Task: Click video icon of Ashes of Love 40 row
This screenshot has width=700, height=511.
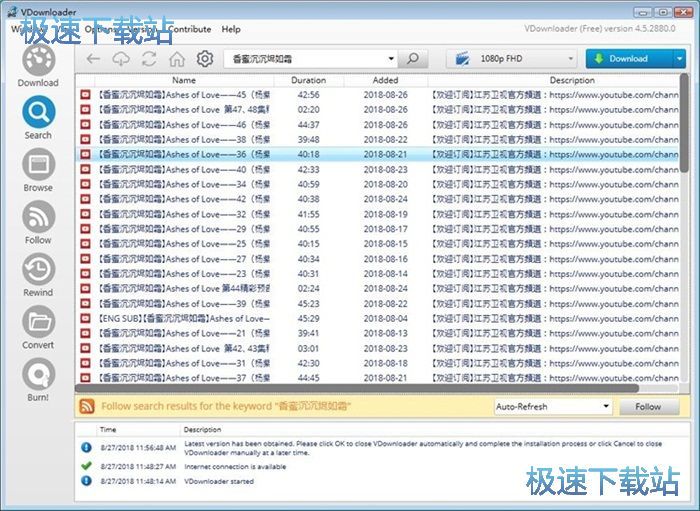Action: pyautogui.click(x=85, y=169)
